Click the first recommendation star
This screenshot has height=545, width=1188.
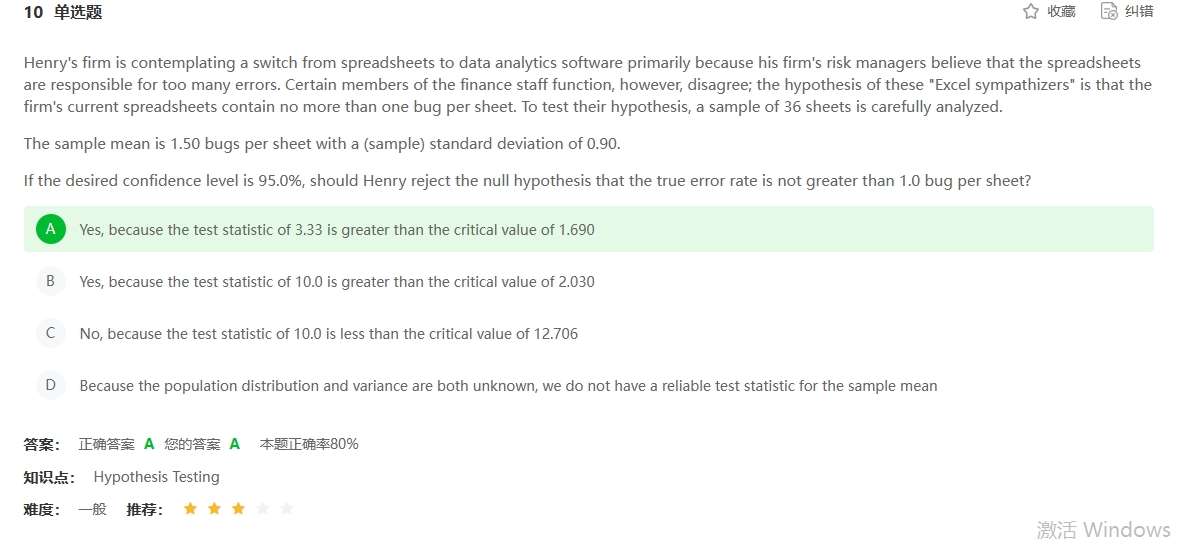point(190,509)
